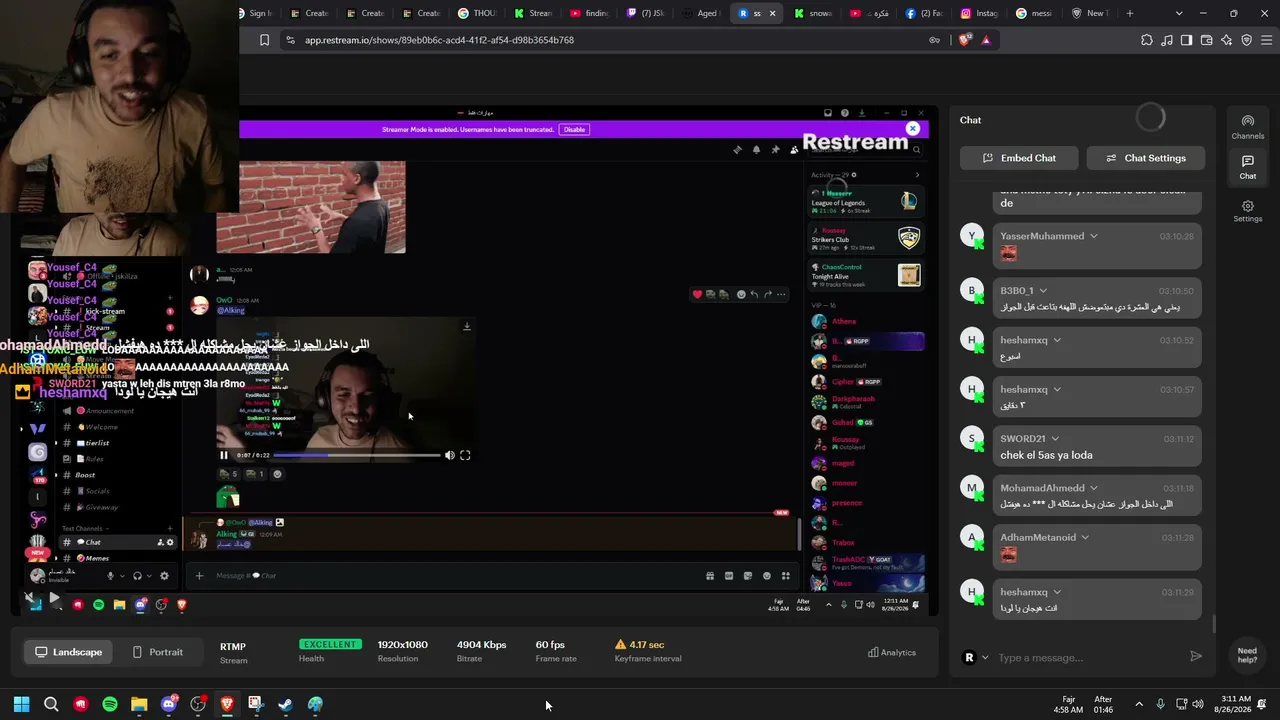Switch to the 'finding' YouTube browser tab
The width and height of the screenshot is (1280, 720).
pyautogui.click(x=590, y=13)
